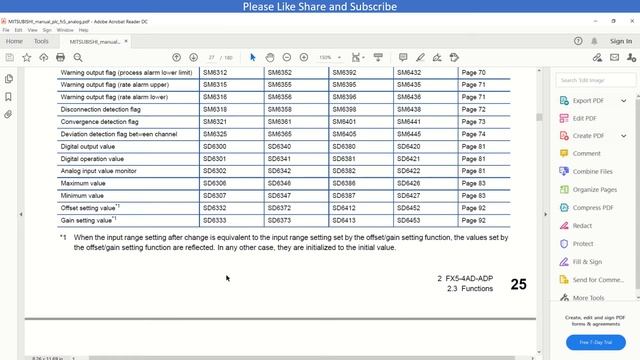Screen dimensions: 640x360
Task: Open the share link icon in toolbar
Action: (597, 58)
